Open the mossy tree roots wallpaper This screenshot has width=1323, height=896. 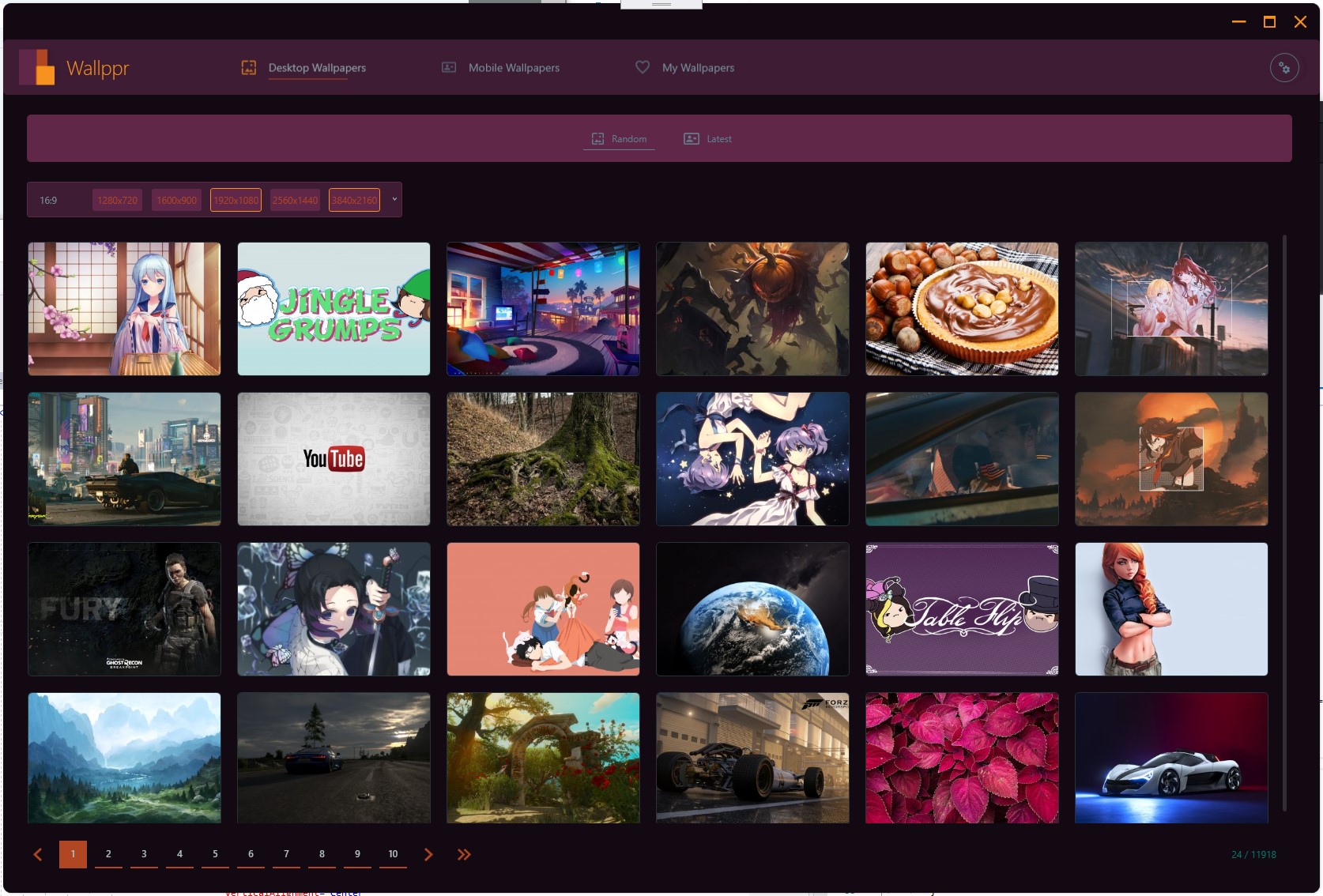tap(543, 459)
